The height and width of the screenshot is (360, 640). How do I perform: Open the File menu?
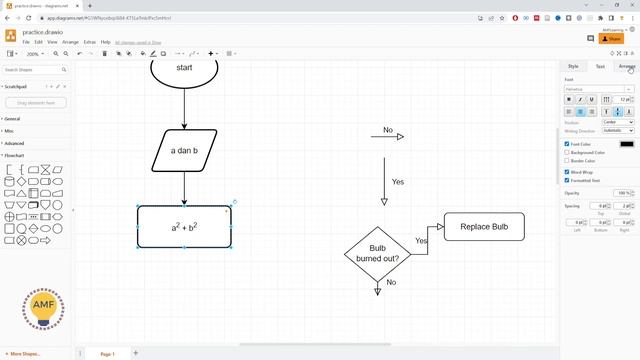pos(26,42)
